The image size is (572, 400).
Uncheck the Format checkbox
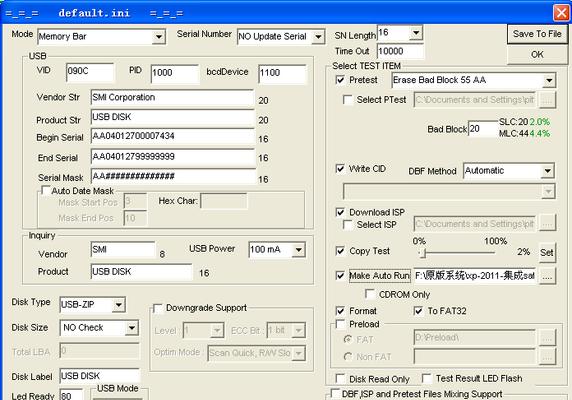(x=340, y=311)
